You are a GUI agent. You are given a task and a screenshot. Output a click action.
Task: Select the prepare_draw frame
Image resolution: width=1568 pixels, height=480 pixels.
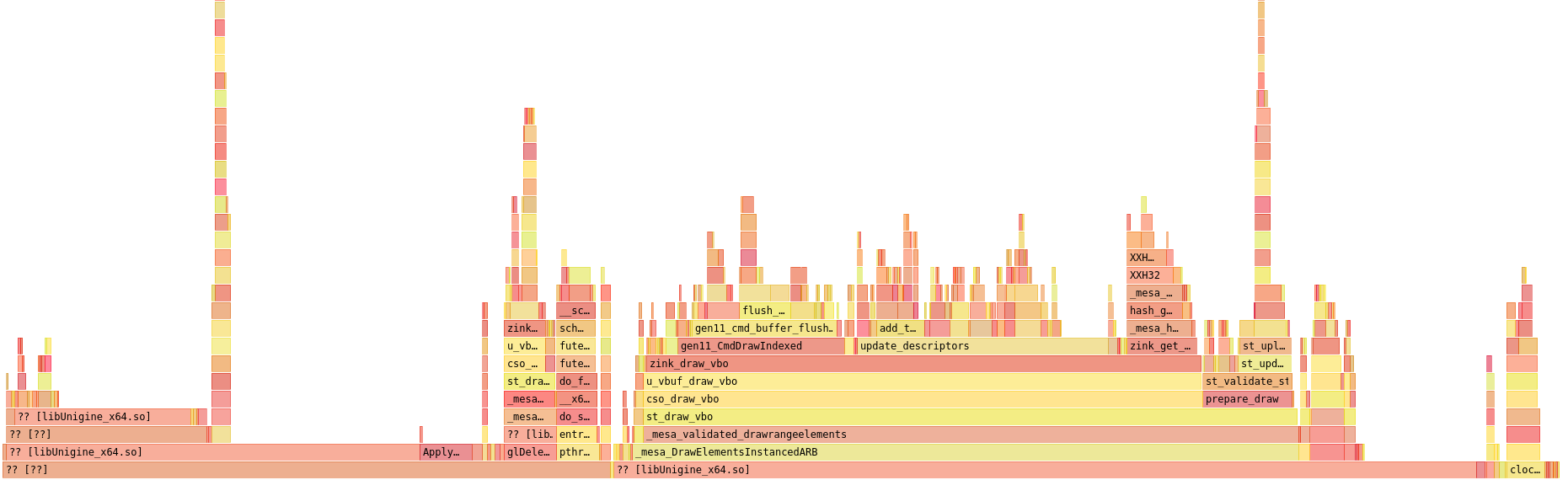[x=1247, y=399]
